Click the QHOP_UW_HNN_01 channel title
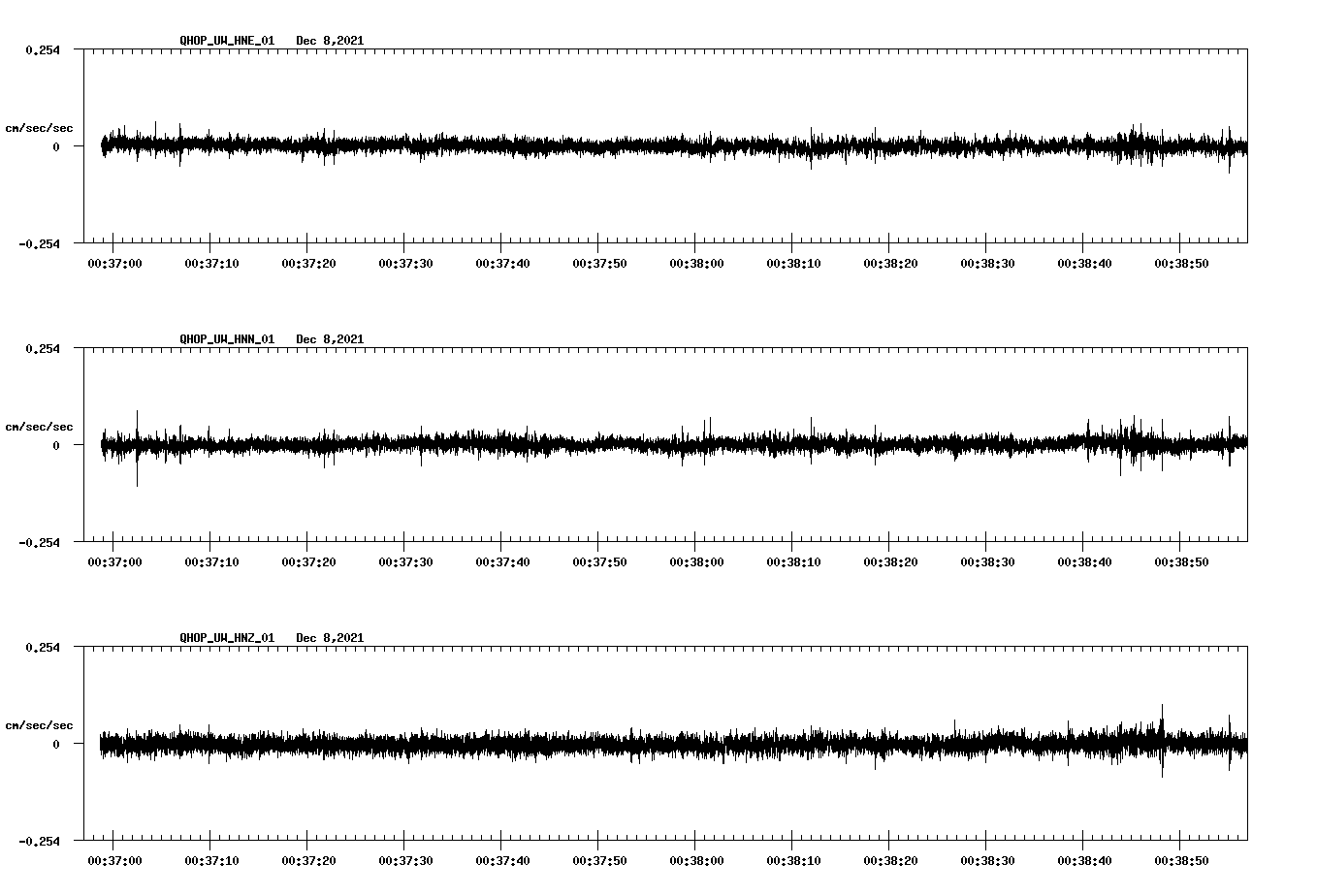1317x896 pixels. tap(227, 339)
